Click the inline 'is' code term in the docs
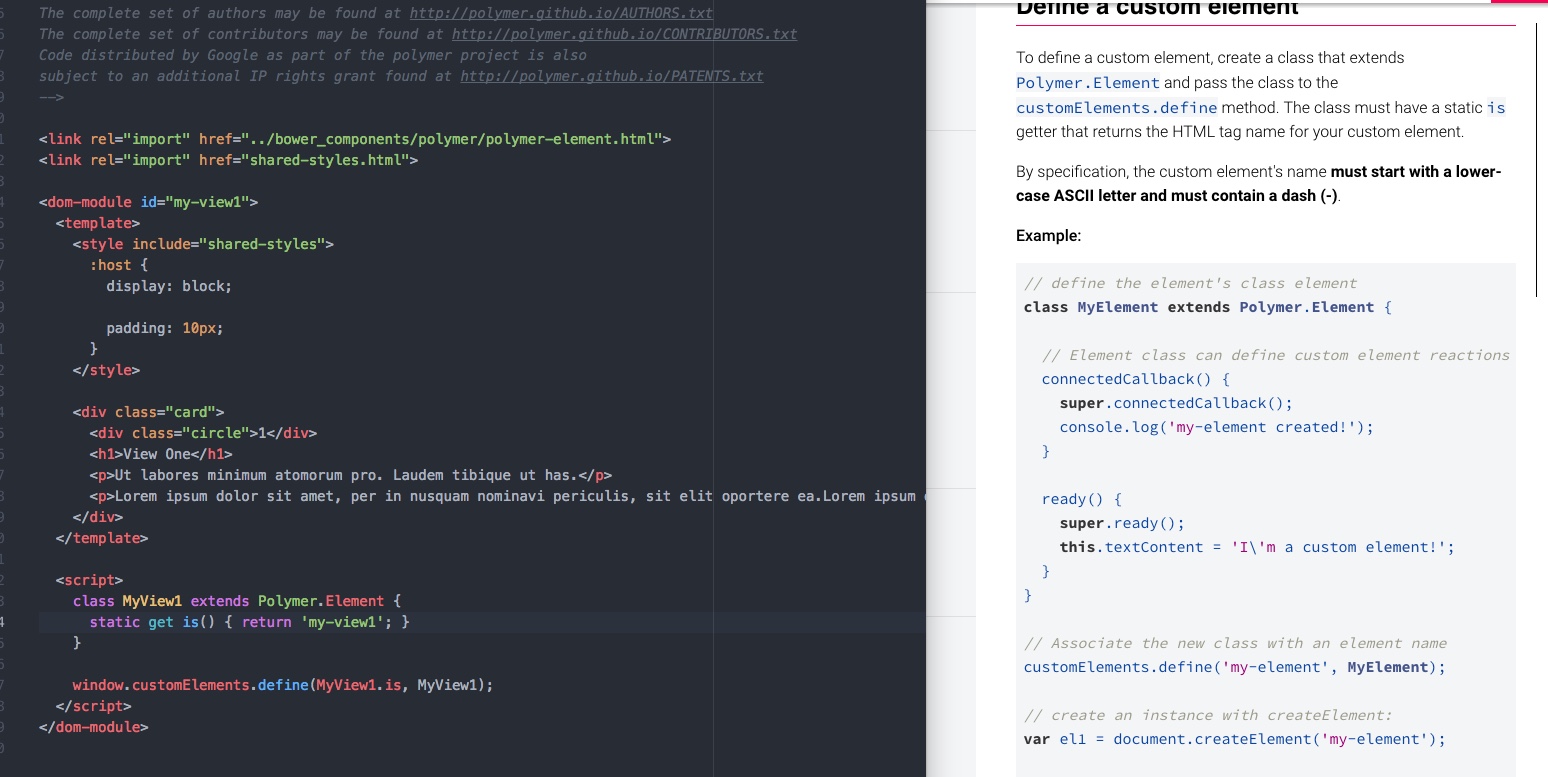This screenshot has height=777, width=1548. pos(1496,108)
